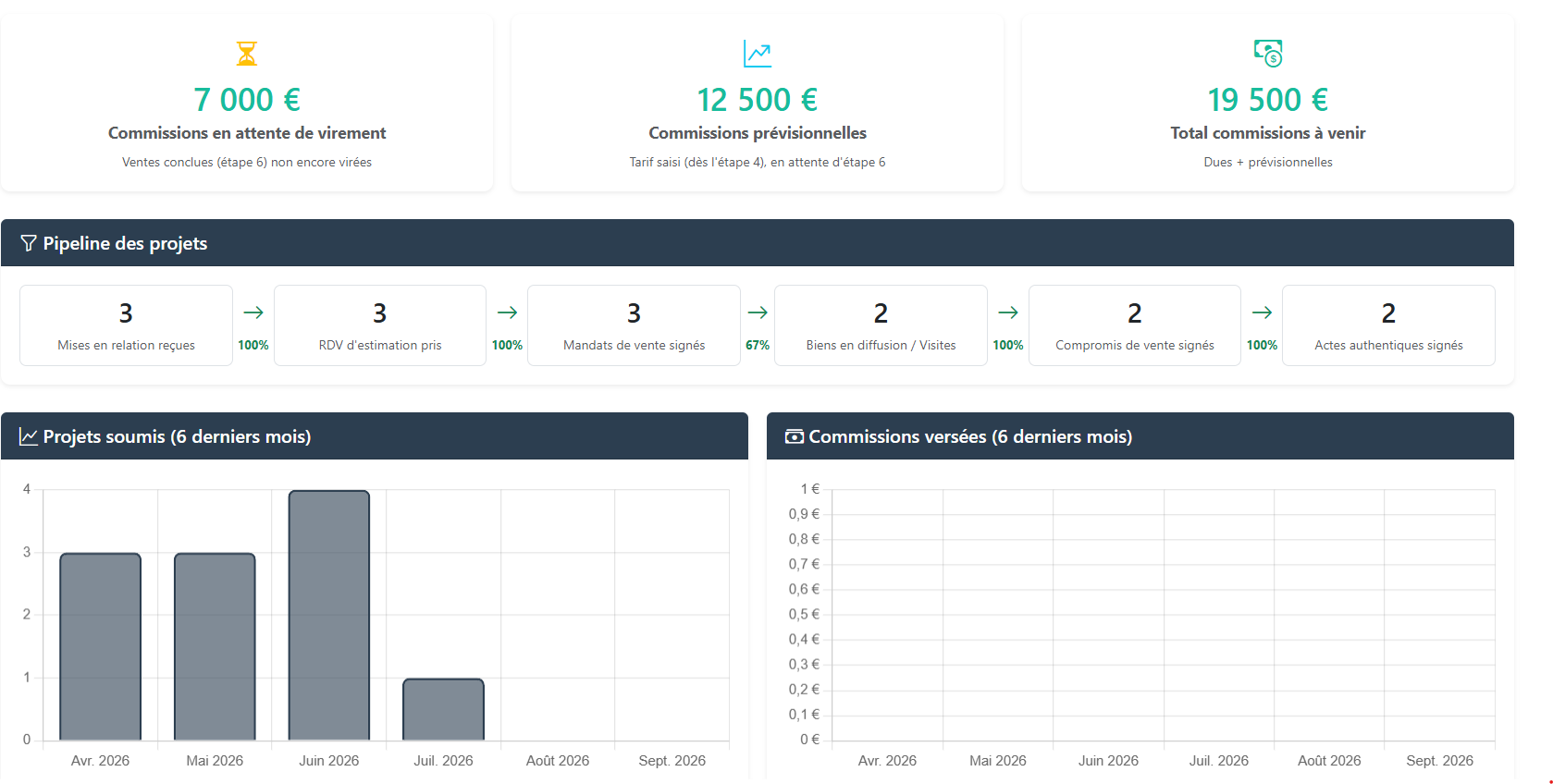This screenshot has width=1553, height=784.
Task: Open the Mandats de vente signés stage card
Action: tap(634, 325)
